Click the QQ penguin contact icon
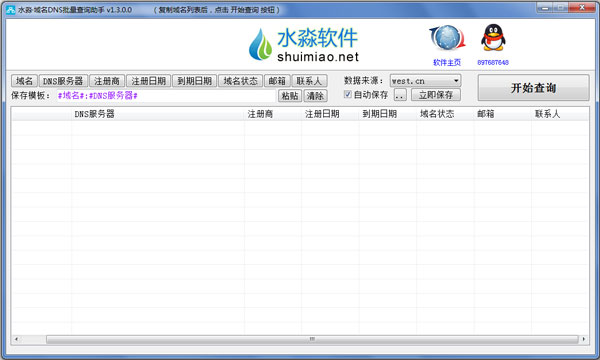 coord(493,37)
